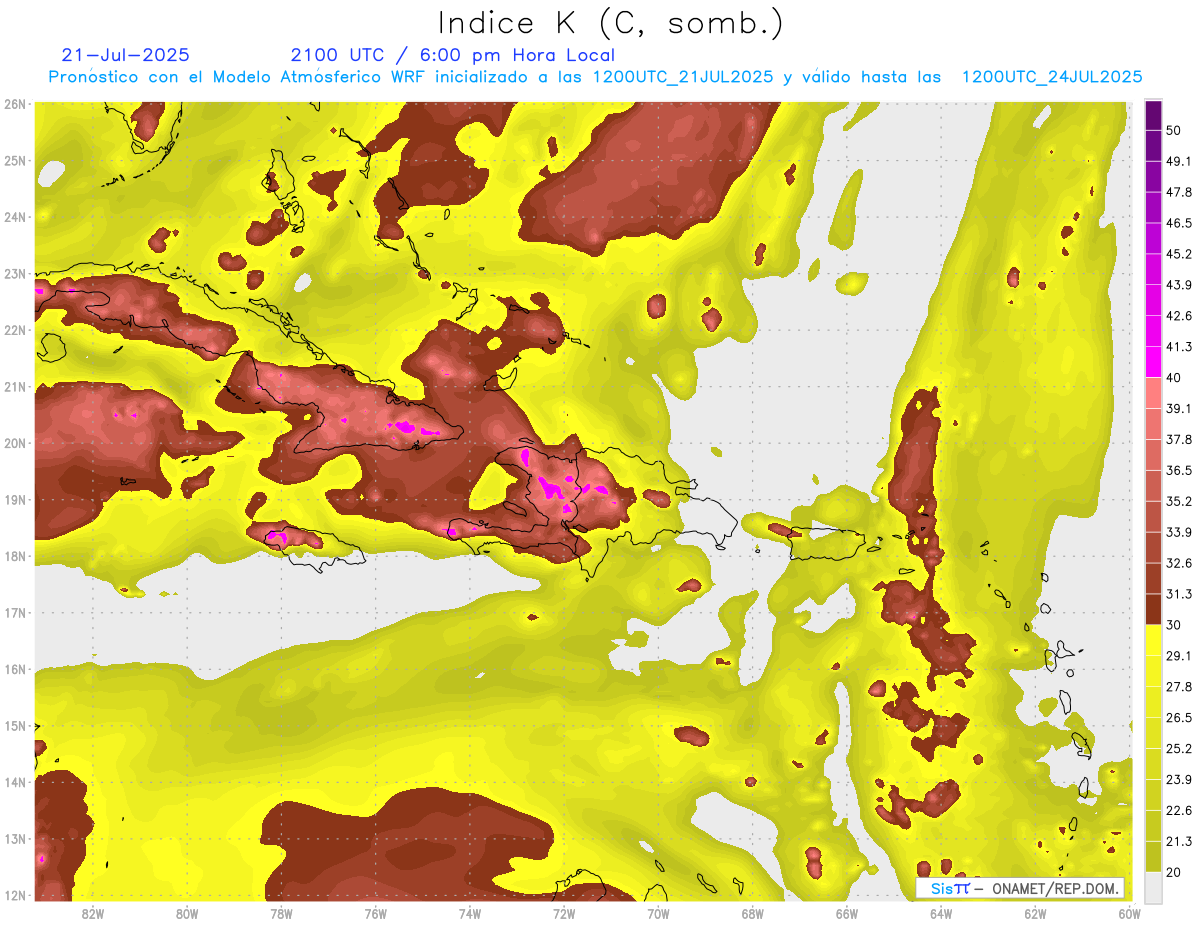Viewport: 1200px width, 927px height.
Task: Click the color scale value "21.3"
Action: pyautogui.click(x=1179, y=841)
